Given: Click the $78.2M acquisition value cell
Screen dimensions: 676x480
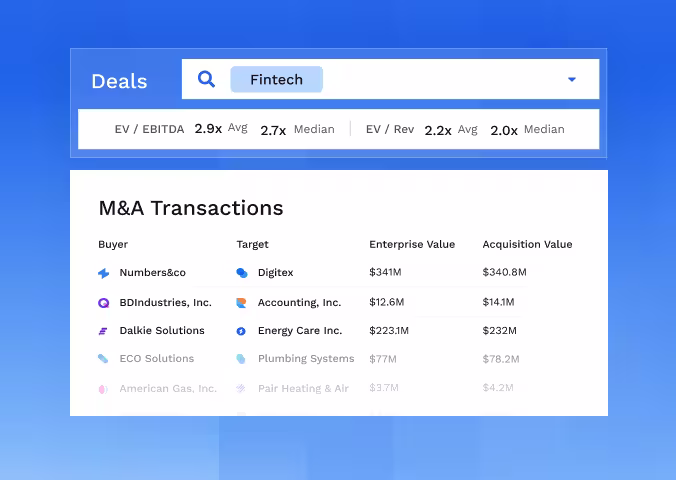Looking at the screenshot, I should [x=501, y=359].
